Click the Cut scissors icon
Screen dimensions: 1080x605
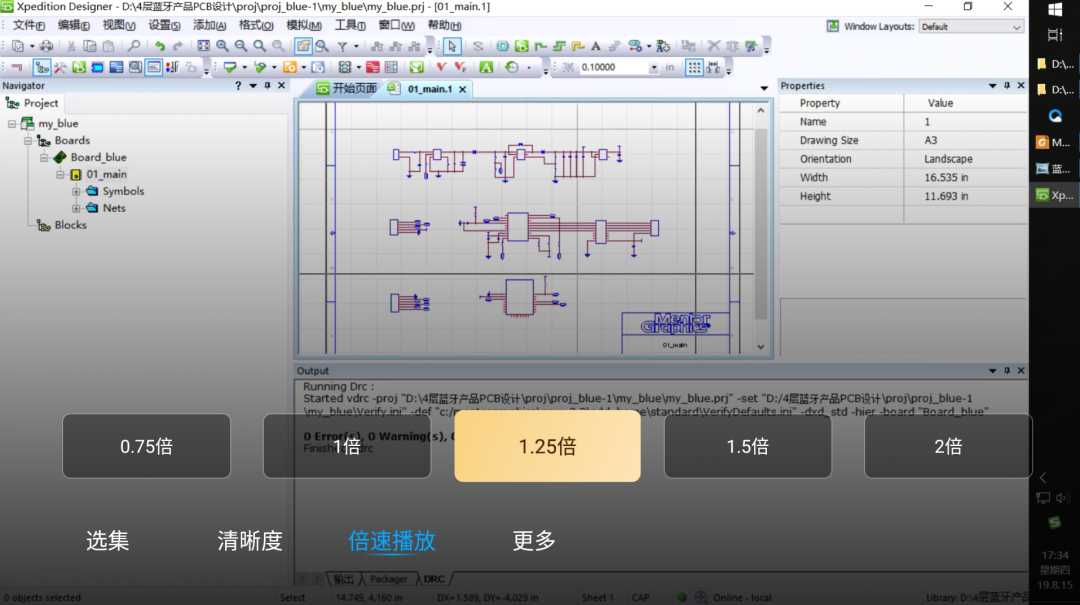[71, 46]
